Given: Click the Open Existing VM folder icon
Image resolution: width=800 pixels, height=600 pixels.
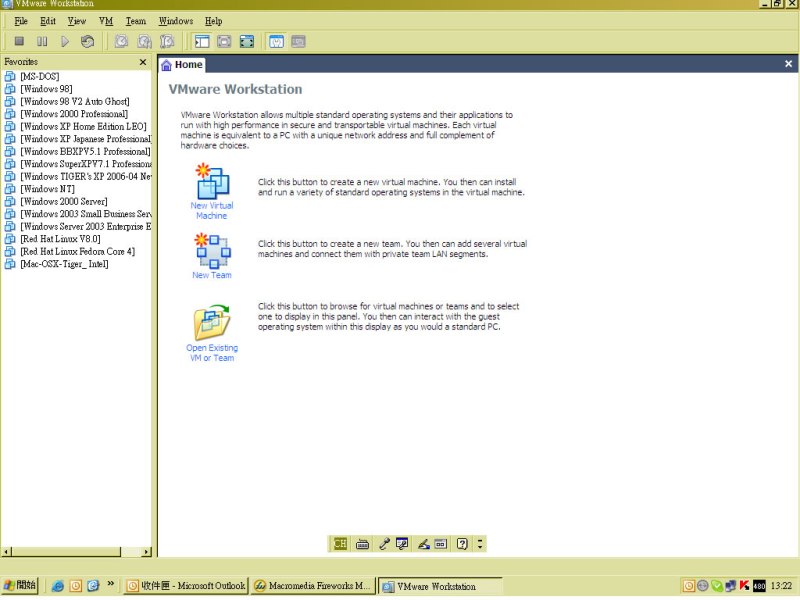Looking at the screenshot, I should click(x=212, y=322).
